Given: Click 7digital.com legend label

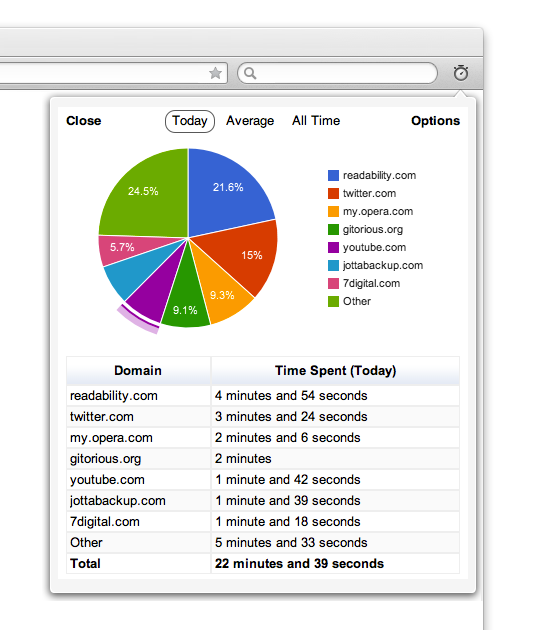Looking at the screenshot, I should pyautogui.click(x=371, y=284).
